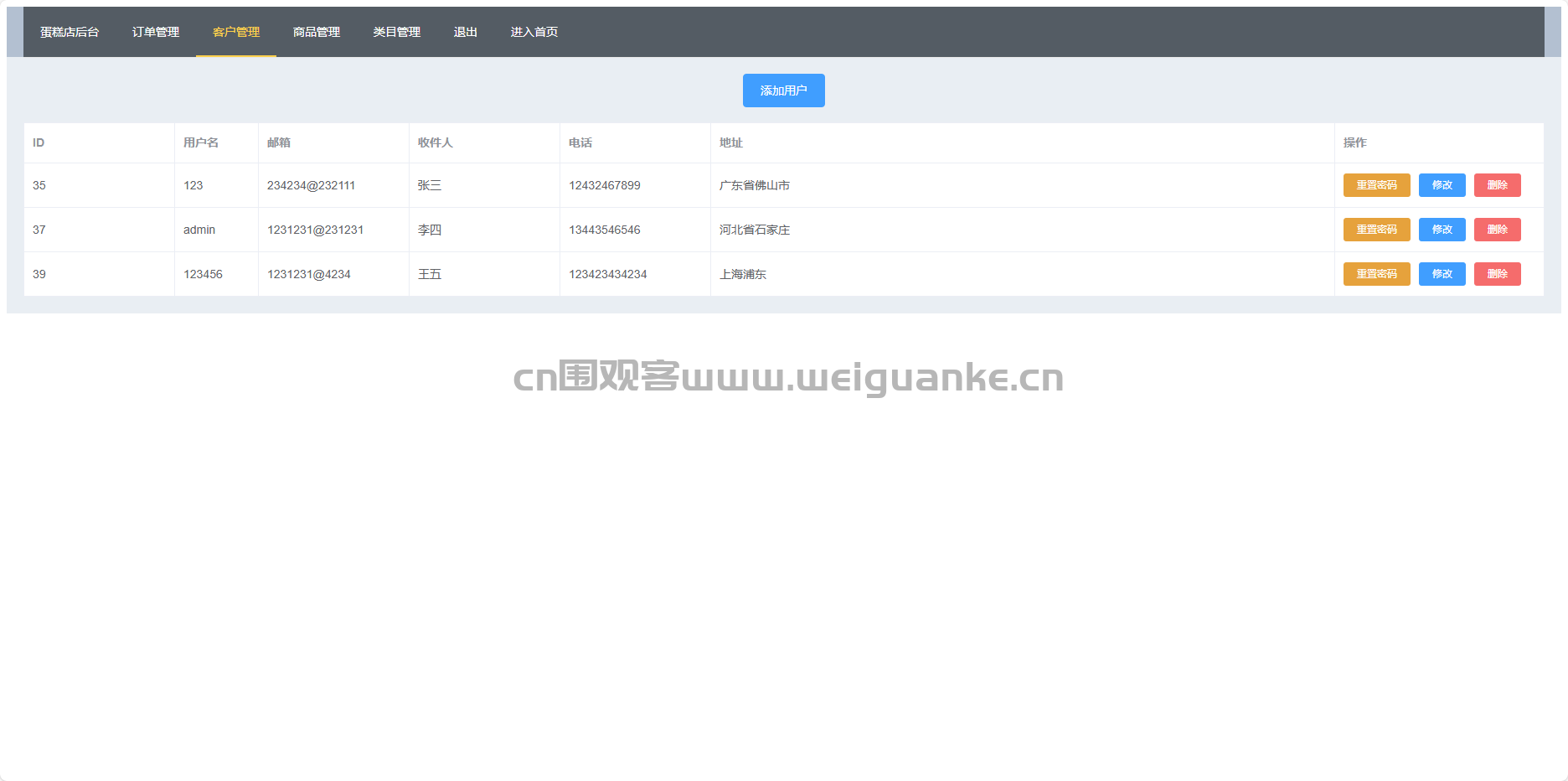
Task: Click the 蛋糕店后台 brand title
Action: point(70,32)
